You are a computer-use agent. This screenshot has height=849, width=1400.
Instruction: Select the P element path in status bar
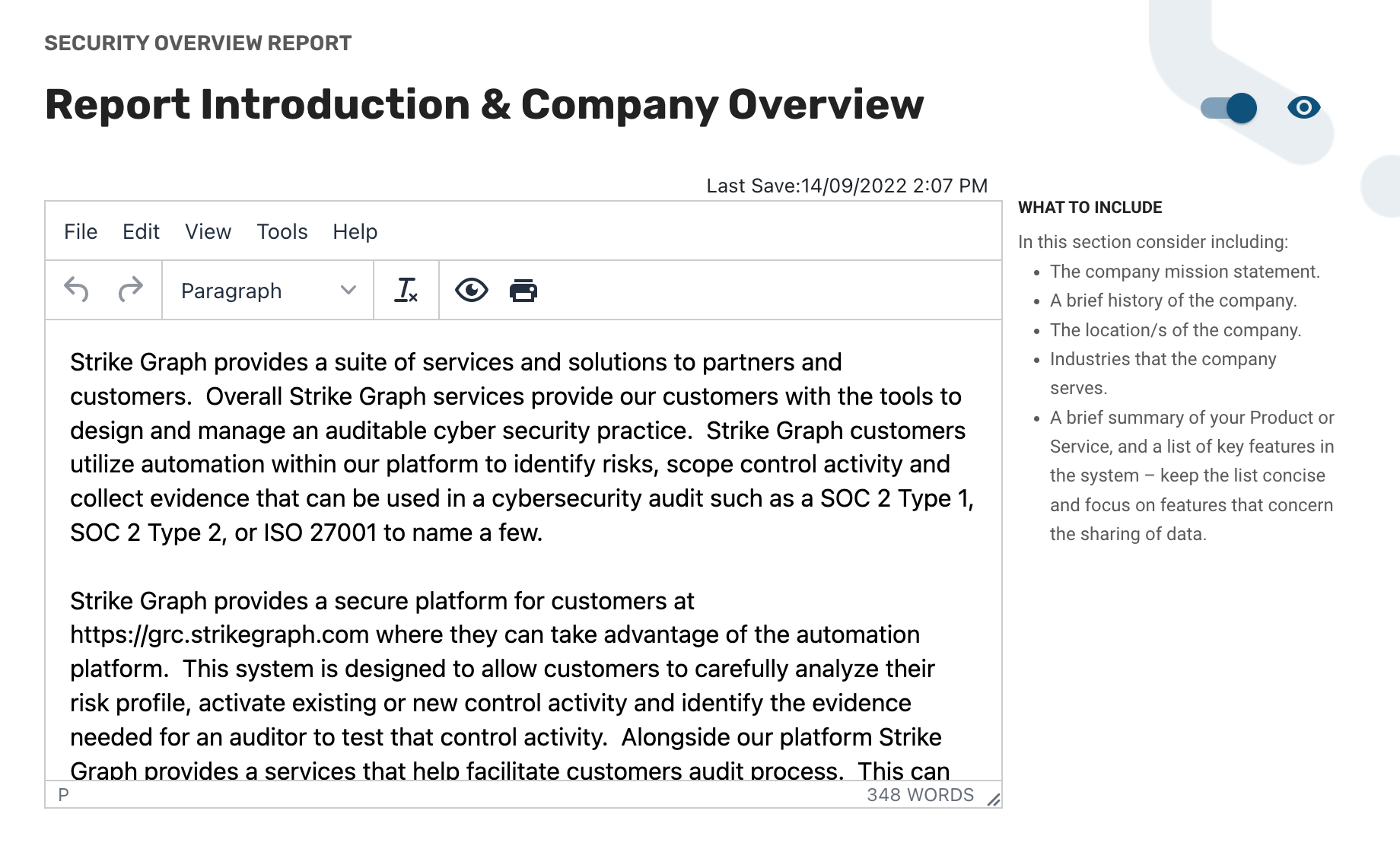[64, 795]
